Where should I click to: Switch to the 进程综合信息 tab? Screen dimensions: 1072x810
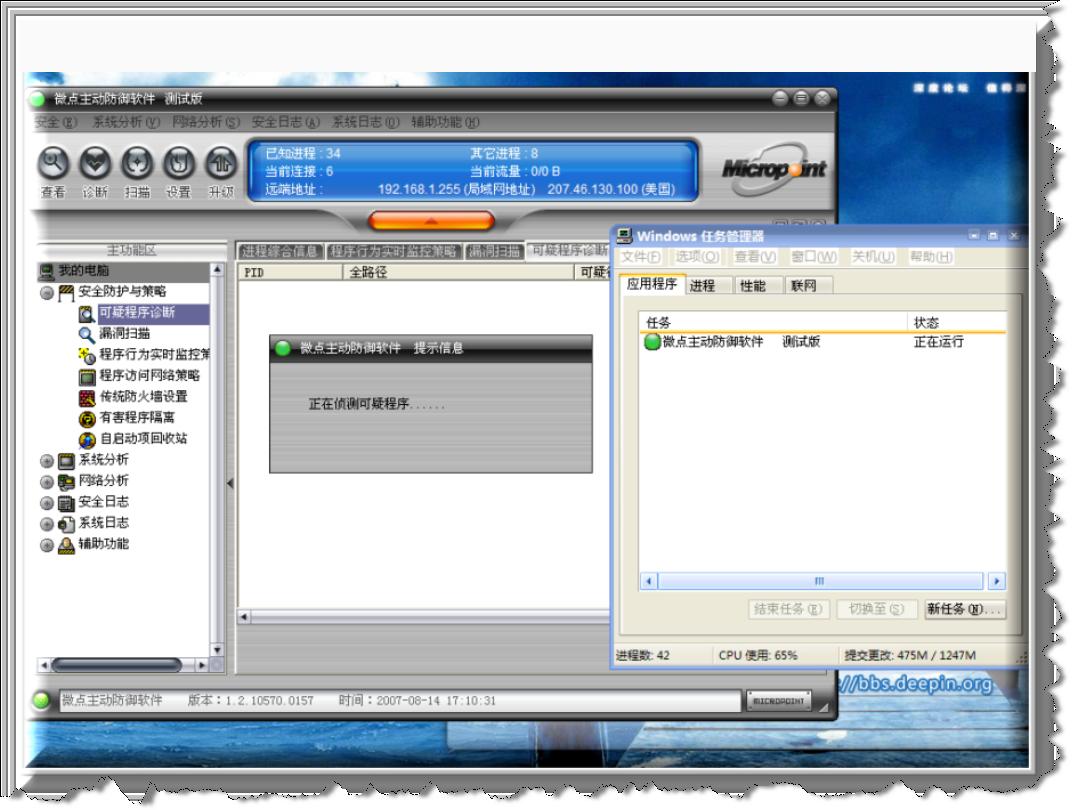coord(280,252)
